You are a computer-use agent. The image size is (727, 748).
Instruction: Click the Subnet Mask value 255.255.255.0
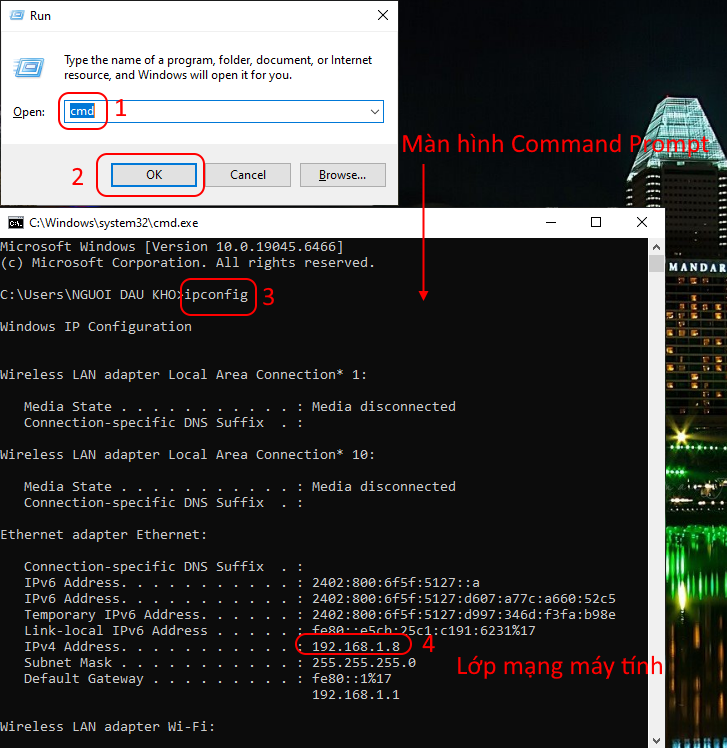[x=363, y=662]
